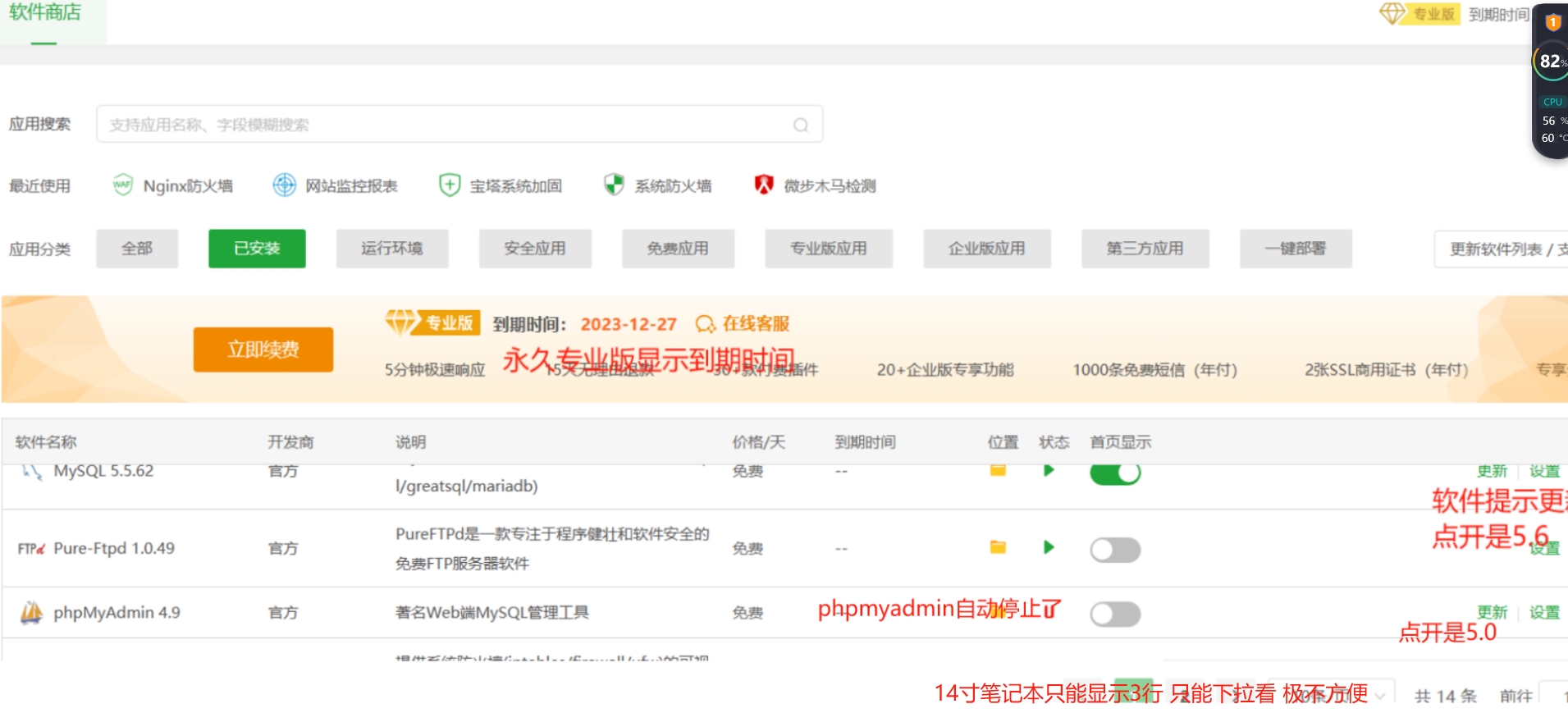Image resolution: width=1568 pixels, height=722 pixels.
Task: Open the MySQL 5.5.62 folder location icon
Action: (x=998, y=470)
